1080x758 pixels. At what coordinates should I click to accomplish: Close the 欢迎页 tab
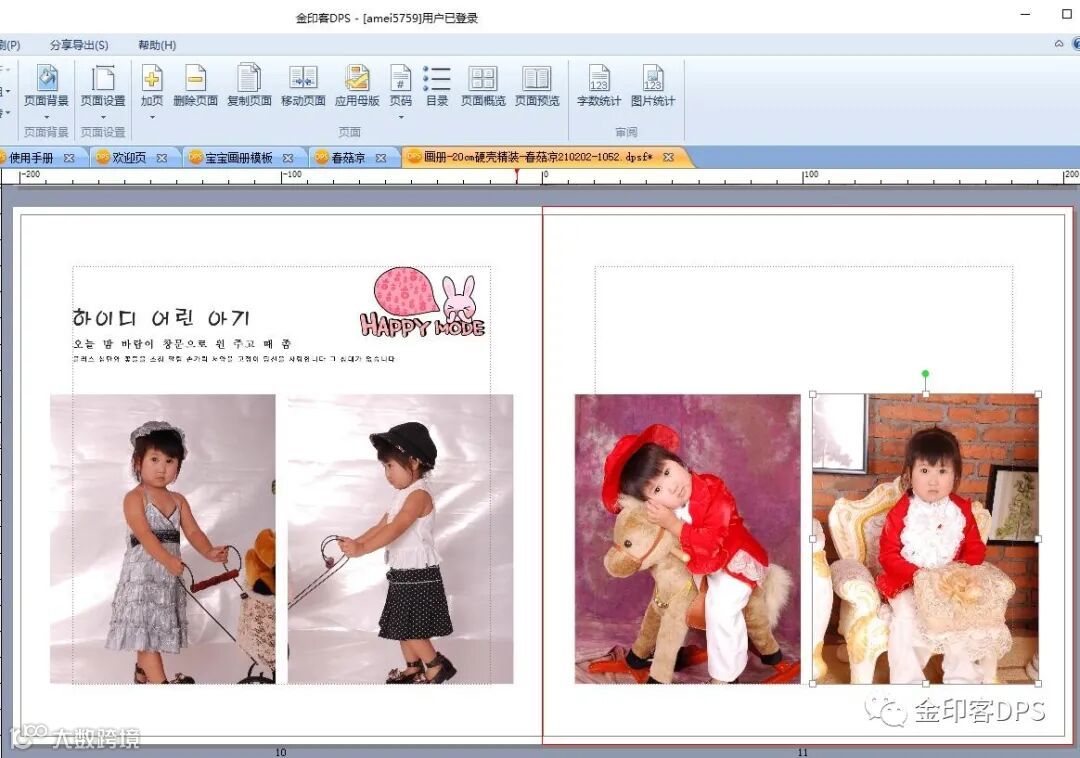[162, 158]
